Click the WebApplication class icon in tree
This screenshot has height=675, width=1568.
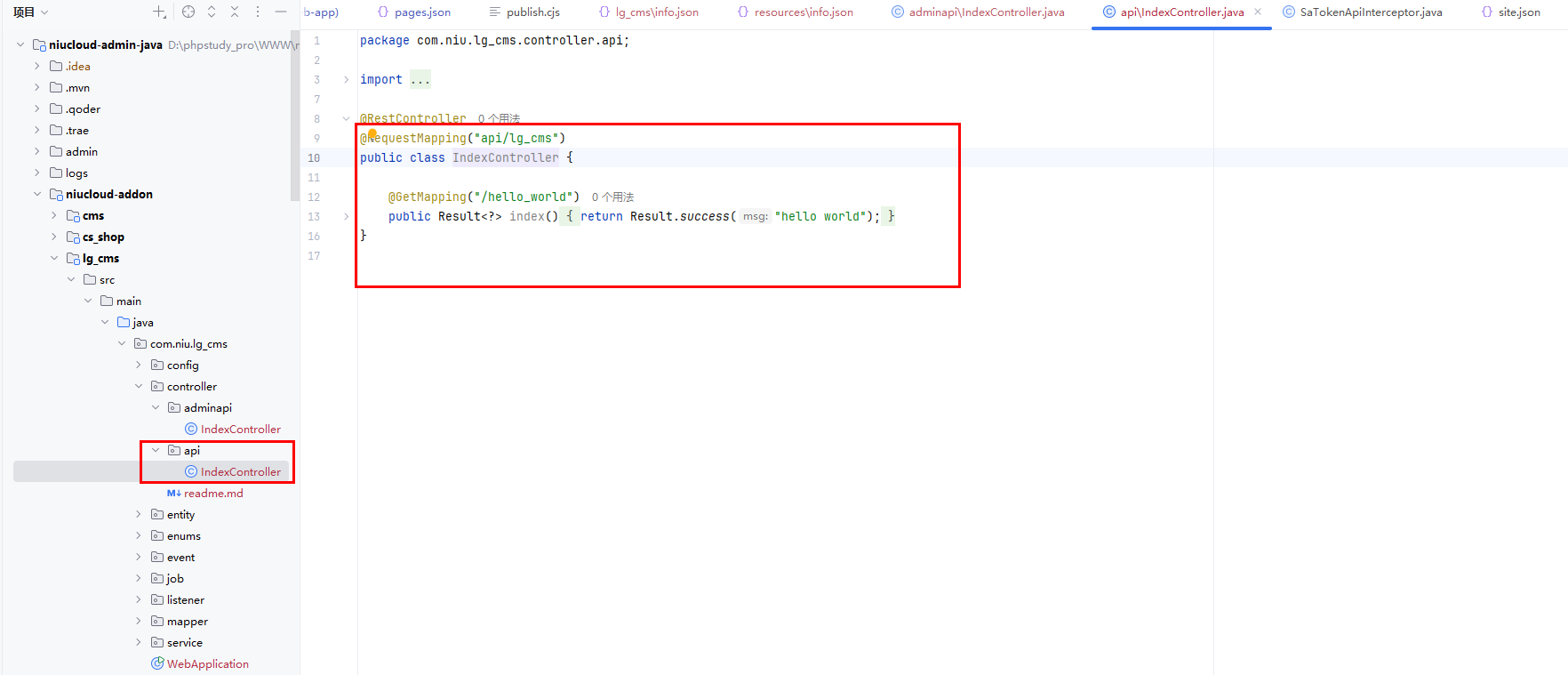click(x=157, y=663)
